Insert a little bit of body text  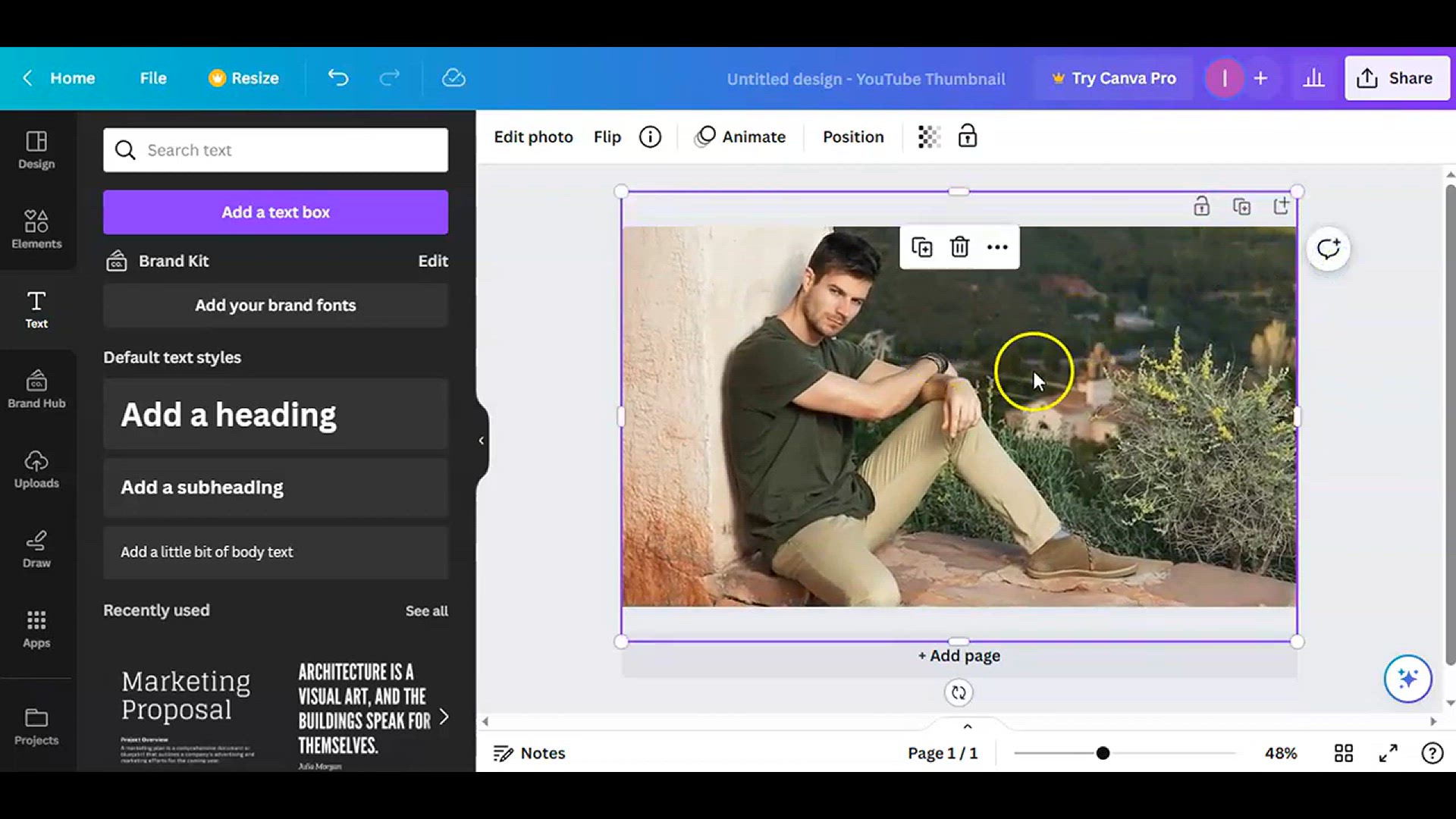275,552
